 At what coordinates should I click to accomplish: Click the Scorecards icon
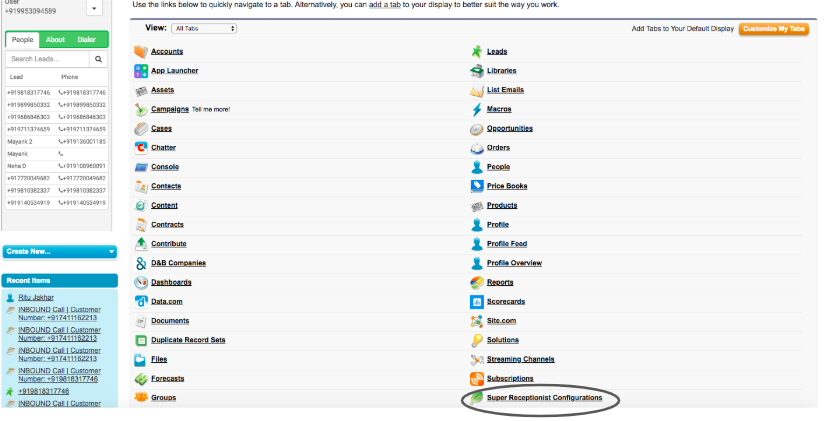477,302
